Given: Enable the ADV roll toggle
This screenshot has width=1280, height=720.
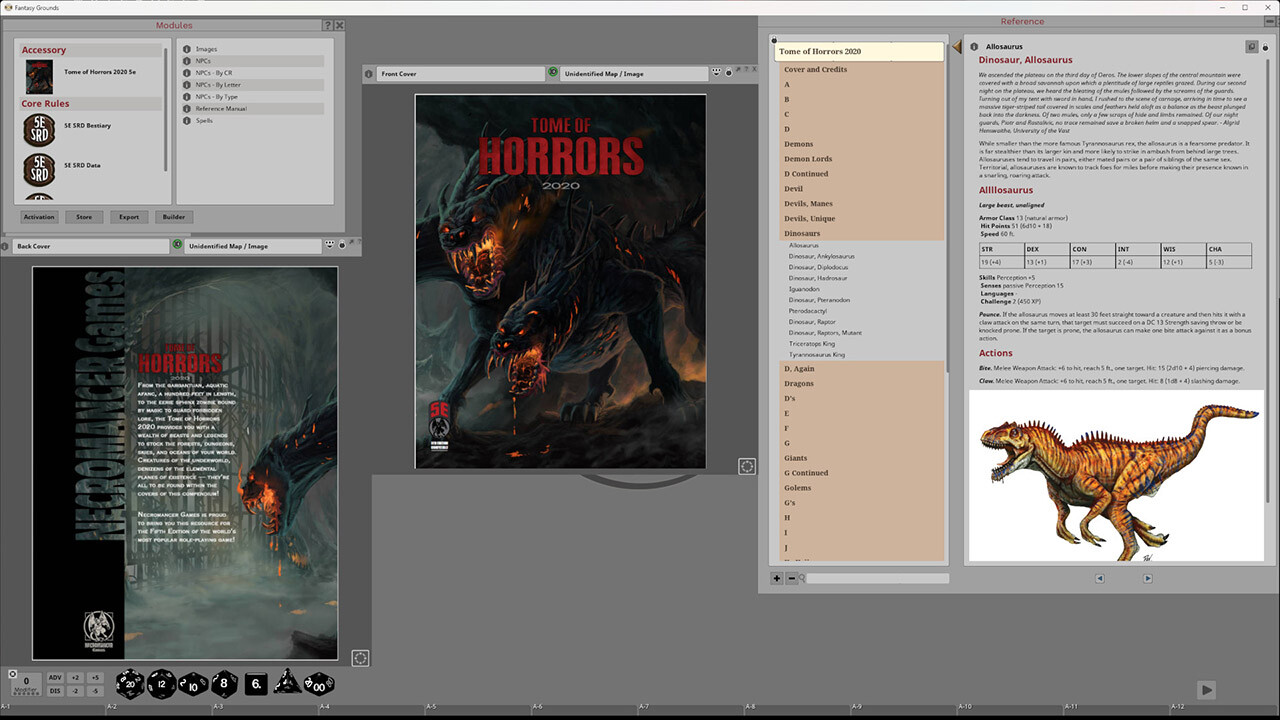Looking at the screenshot, I should click(x=55, y=677).
